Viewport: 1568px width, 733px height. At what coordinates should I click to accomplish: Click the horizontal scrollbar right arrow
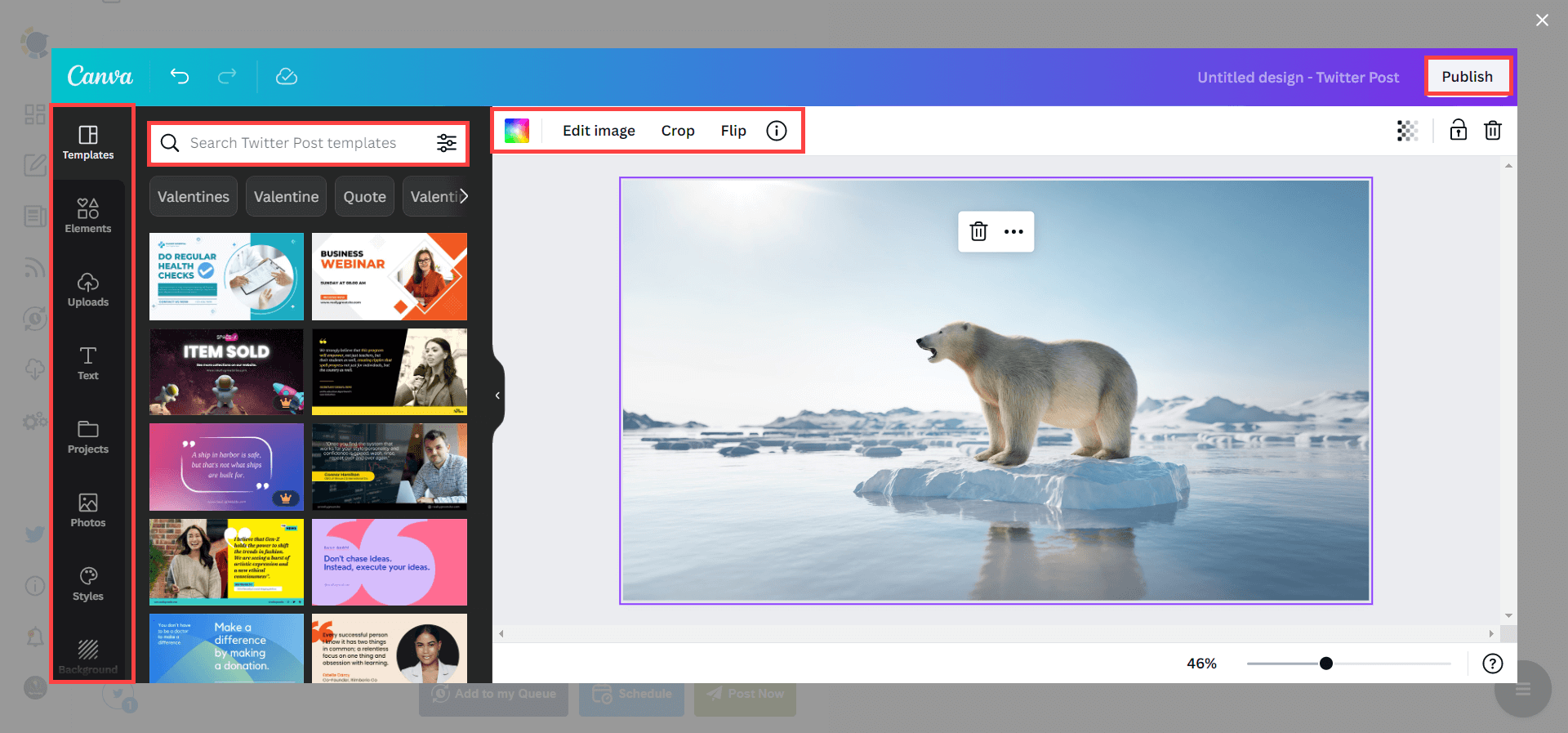[x=1491, y=633]
